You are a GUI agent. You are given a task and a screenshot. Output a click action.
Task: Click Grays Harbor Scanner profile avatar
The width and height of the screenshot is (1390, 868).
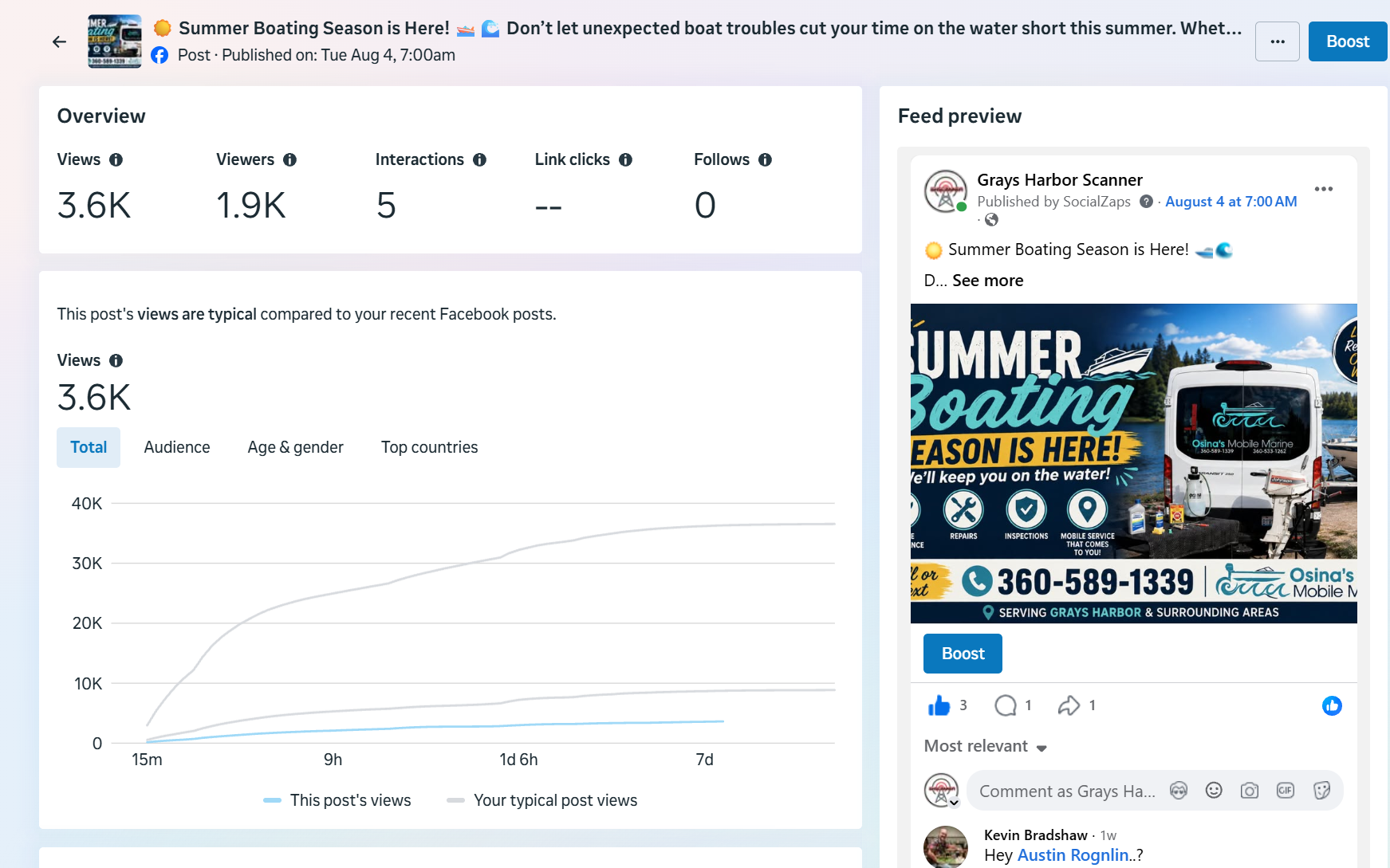946,191
